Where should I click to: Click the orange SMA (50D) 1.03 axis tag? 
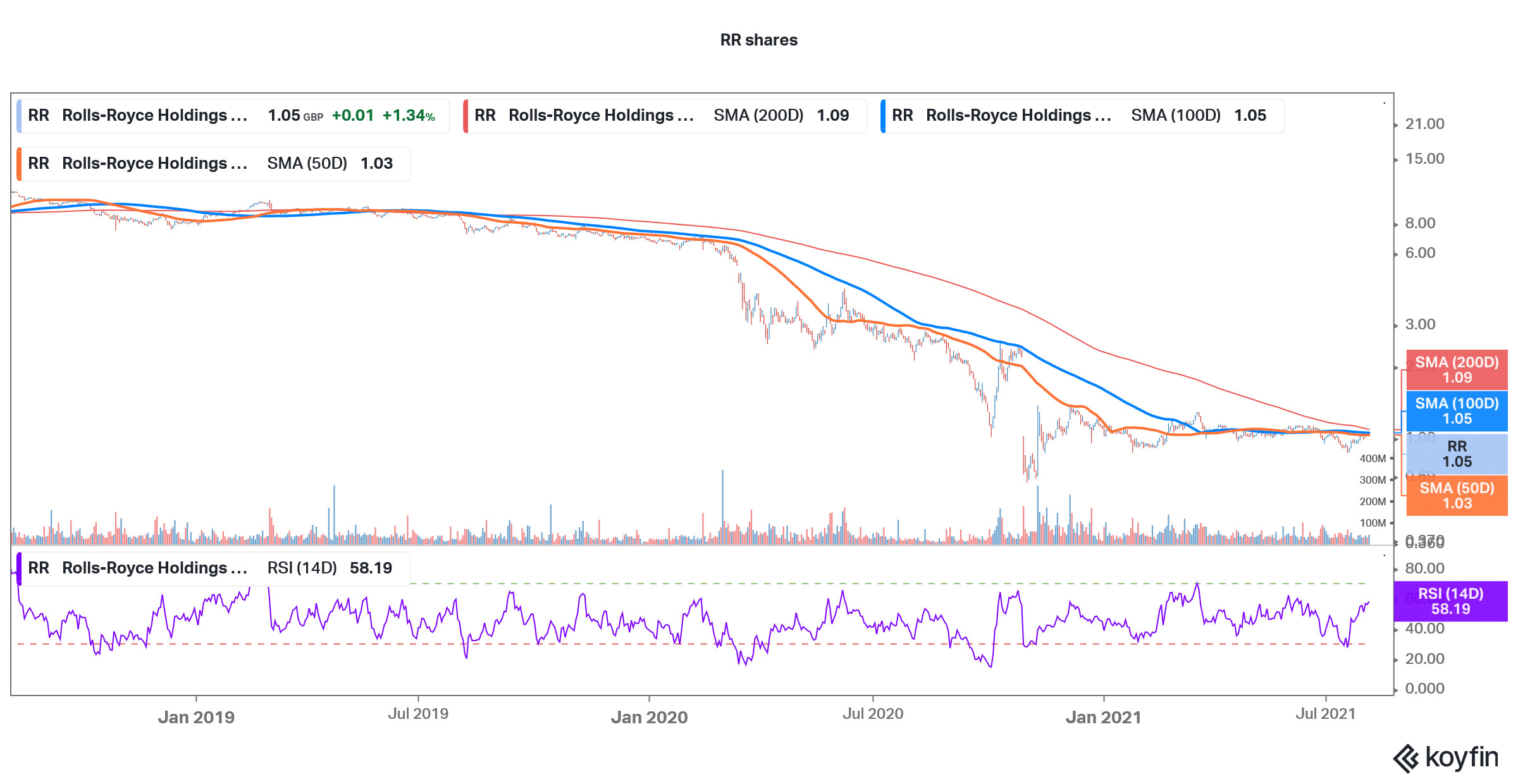1457,496
